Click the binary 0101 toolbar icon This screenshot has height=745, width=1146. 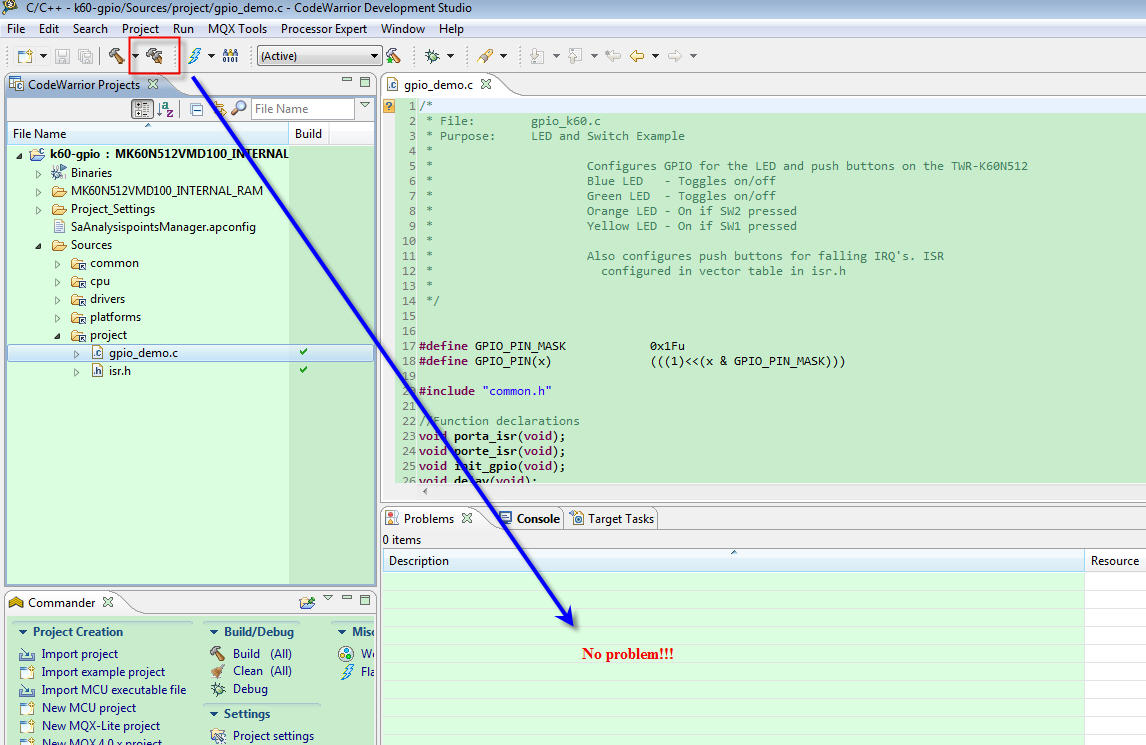[230, 56]
